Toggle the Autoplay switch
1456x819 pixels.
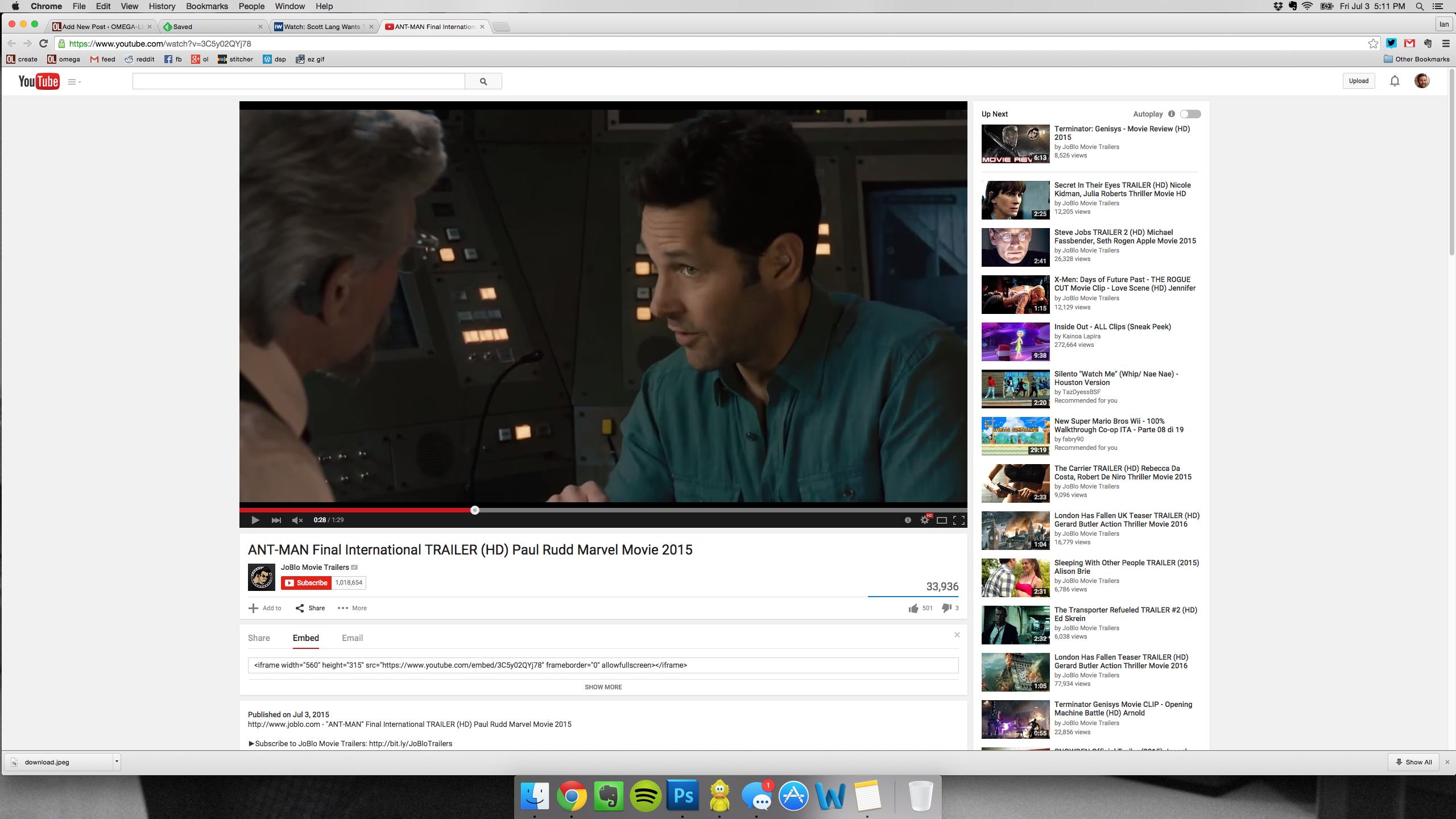1190,114
